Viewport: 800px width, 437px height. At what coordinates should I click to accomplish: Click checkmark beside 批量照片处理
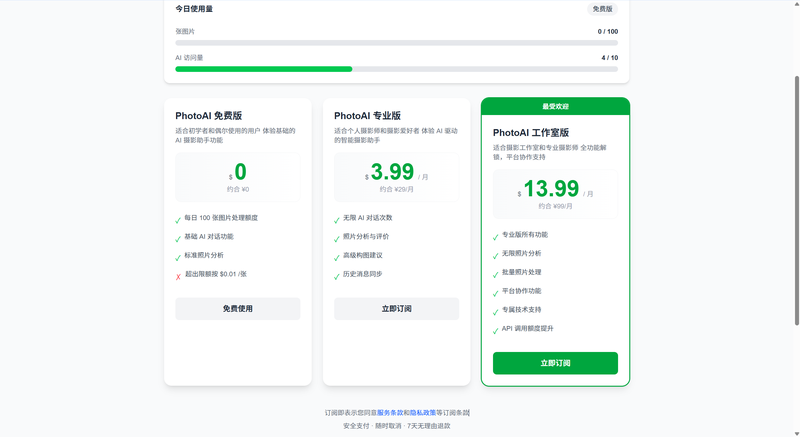(x=495, y=275)
